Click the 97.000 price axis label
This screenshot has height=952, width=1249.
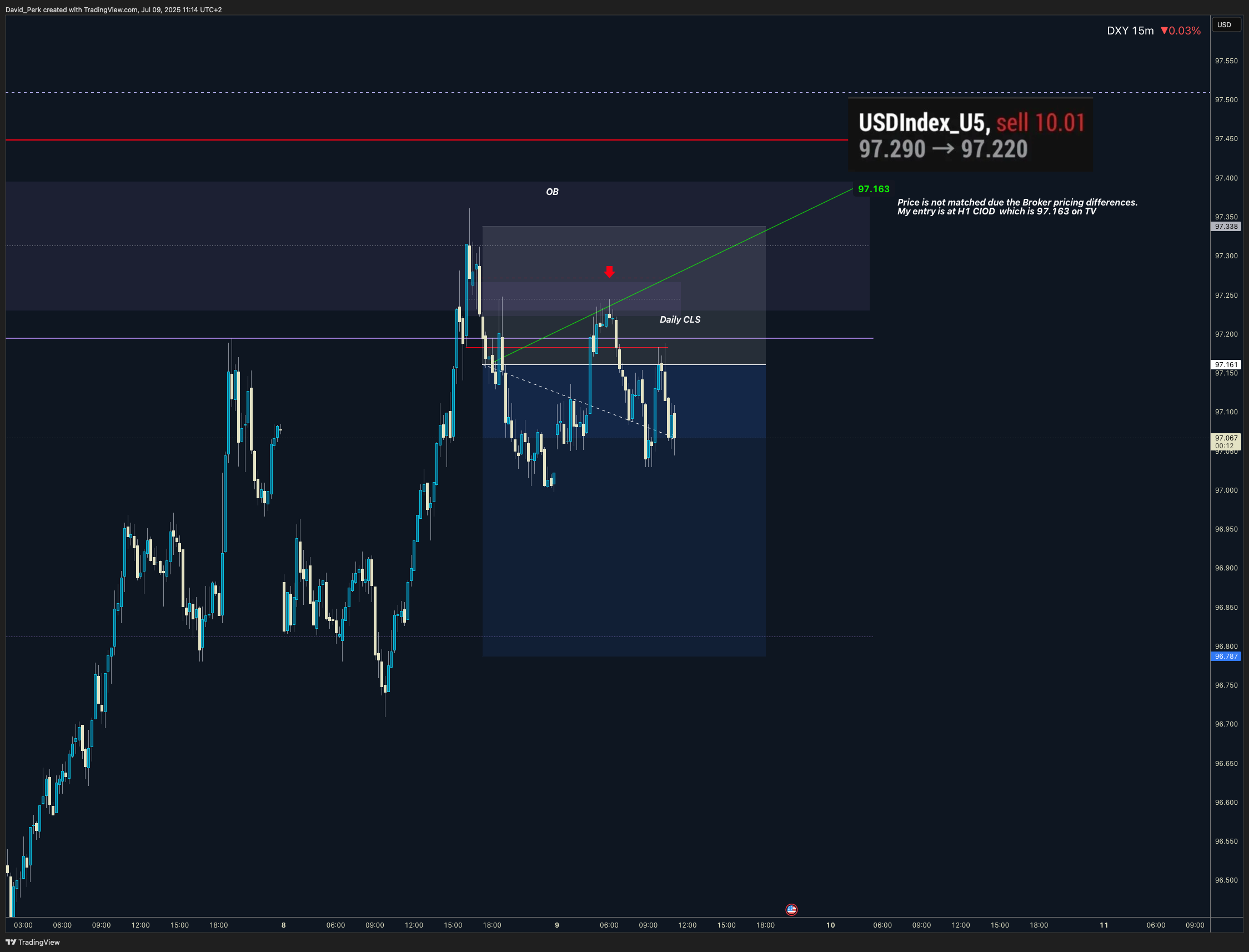pos(1226,490)
